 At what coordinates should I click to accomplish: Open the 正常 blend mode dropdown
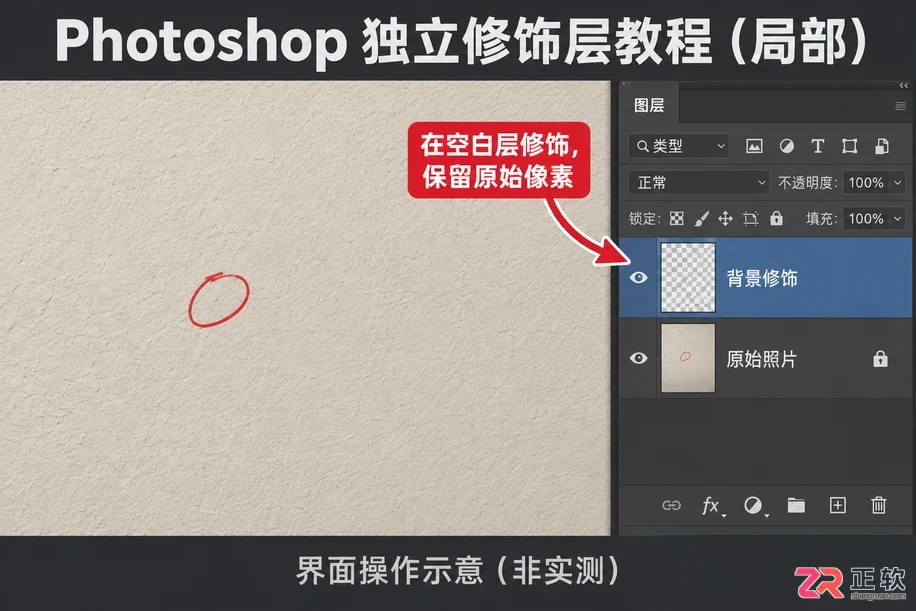coord(699,183)
